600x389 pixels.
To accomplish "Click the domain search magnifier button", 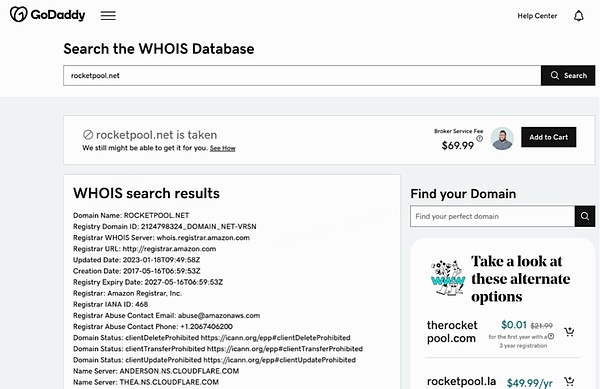I will click(585, 216).
